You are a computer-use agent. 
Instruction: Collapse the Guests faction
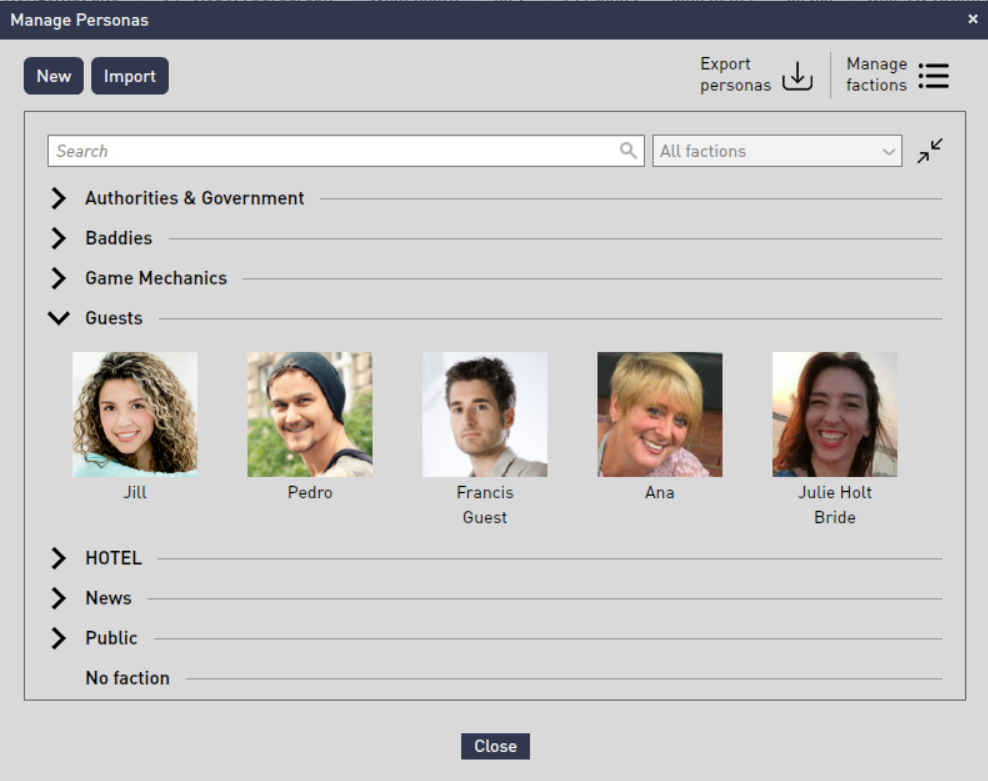pyautogui.click(x=59, y=318)
